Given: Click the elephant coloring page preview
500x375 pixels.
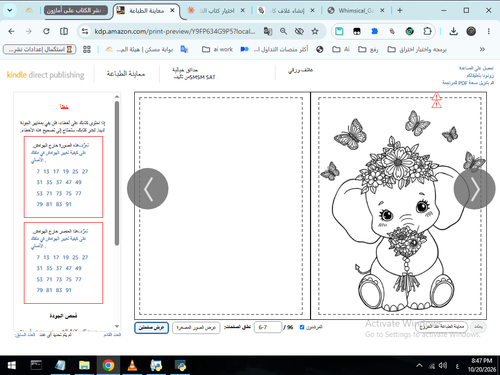Looking at the screenshot, I should (x=399, y=206).
